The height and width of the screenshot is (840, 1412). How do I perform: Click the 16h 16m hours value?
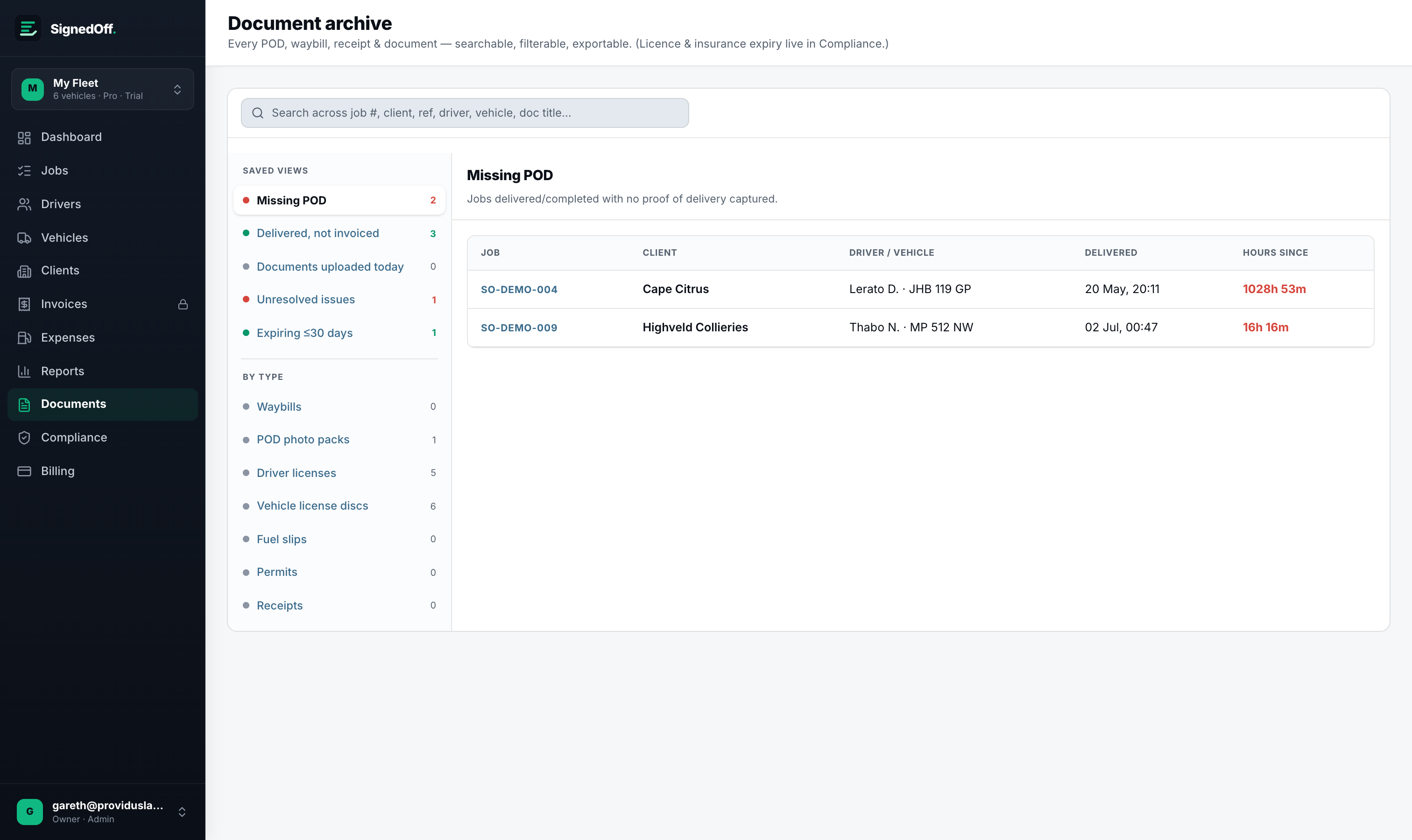1265,328
